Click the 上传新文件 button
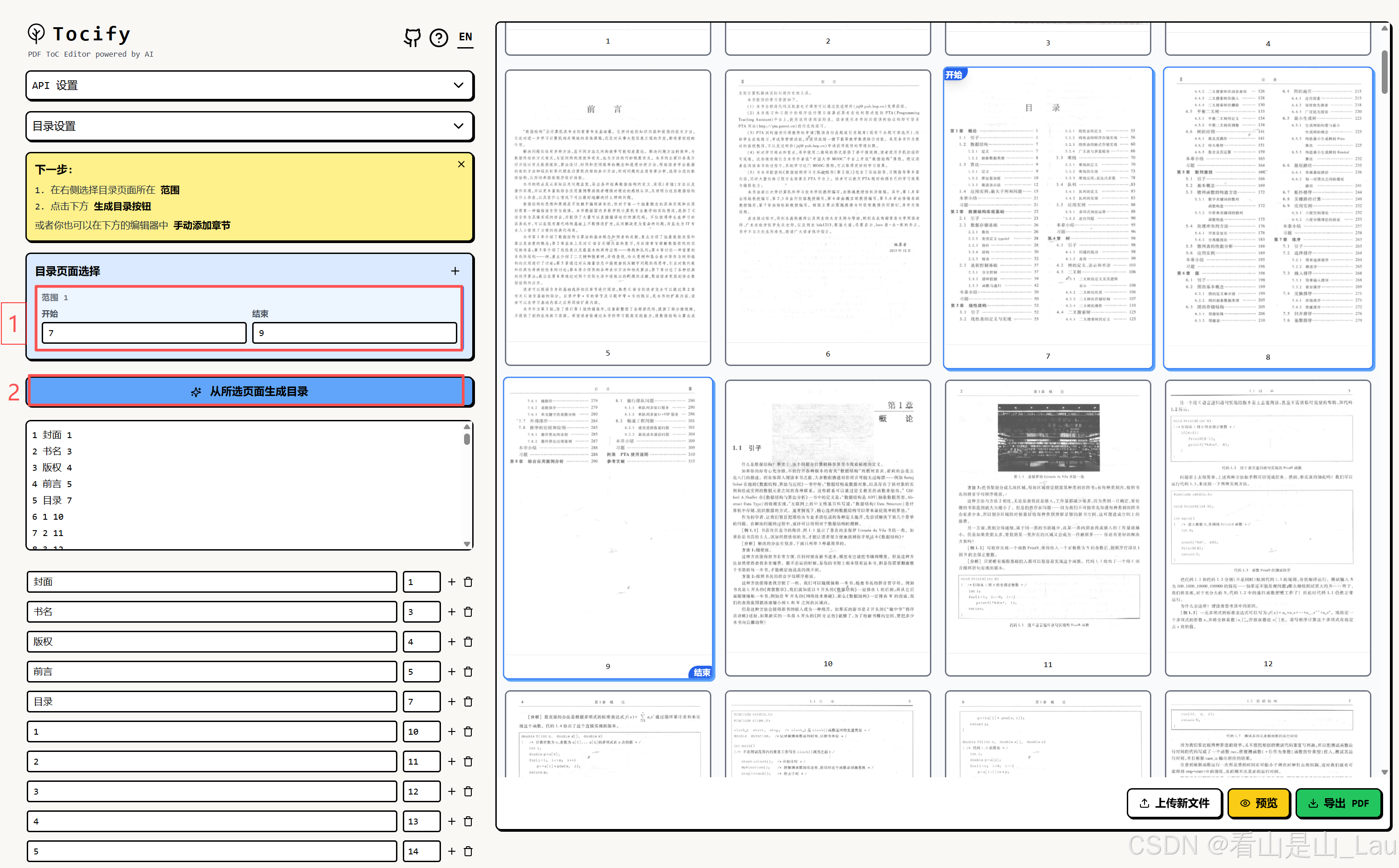The width and height of the screenshot is (1399, 868). click(x=1174, y=803)
